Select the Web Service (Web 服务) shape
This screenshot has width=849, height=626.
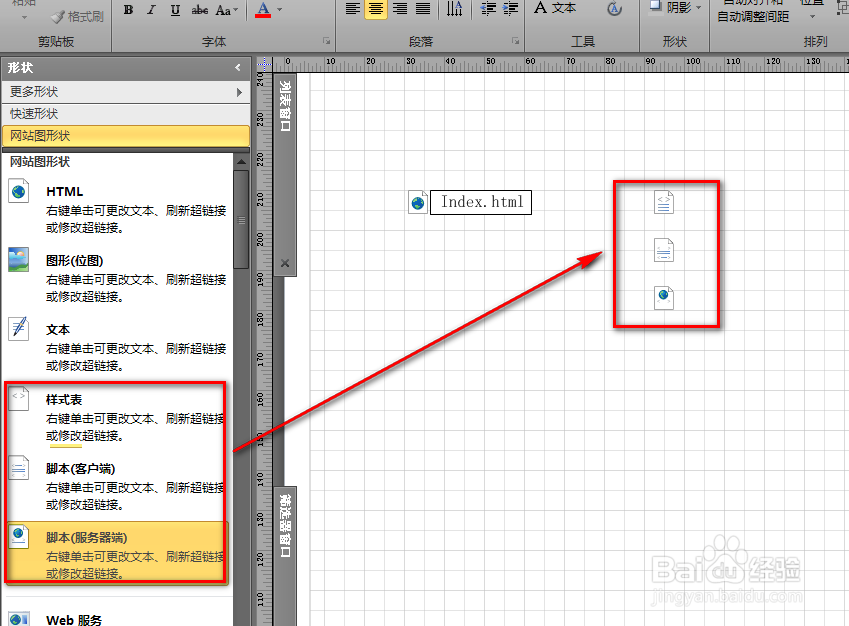(x=117, y=618)
